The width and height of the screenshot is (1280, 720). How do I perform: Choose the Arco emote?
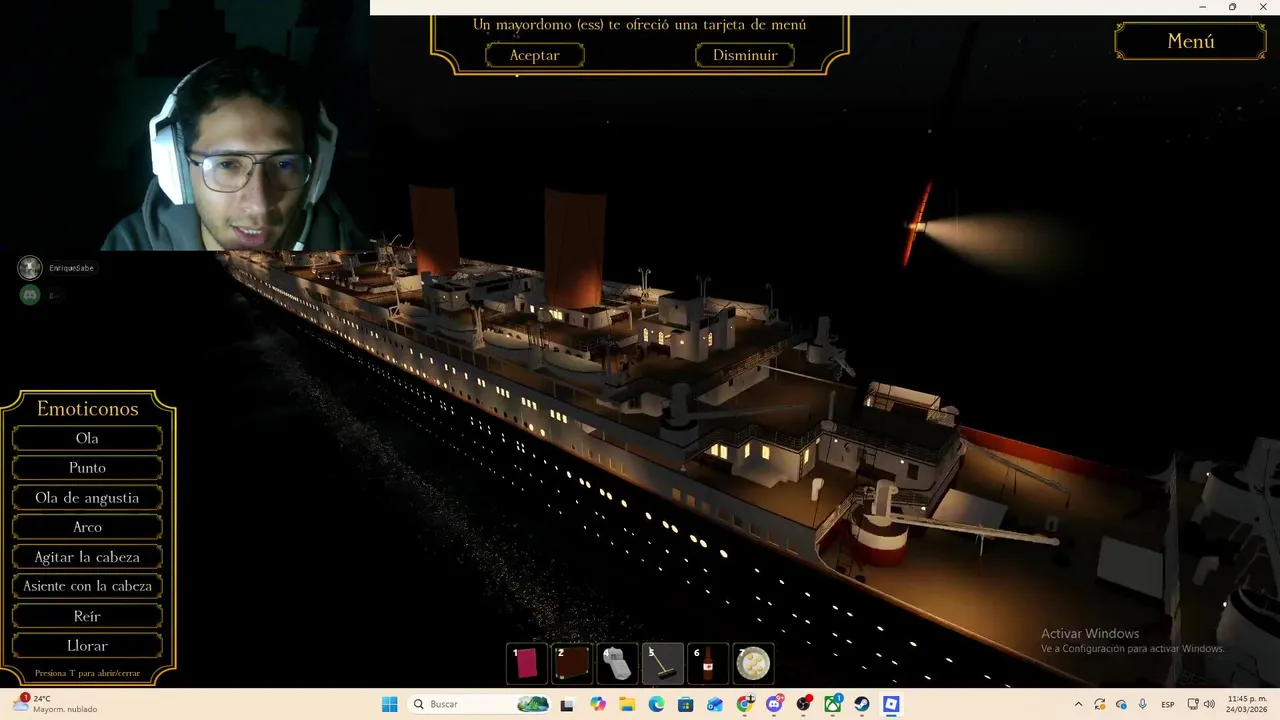point(87,527)
